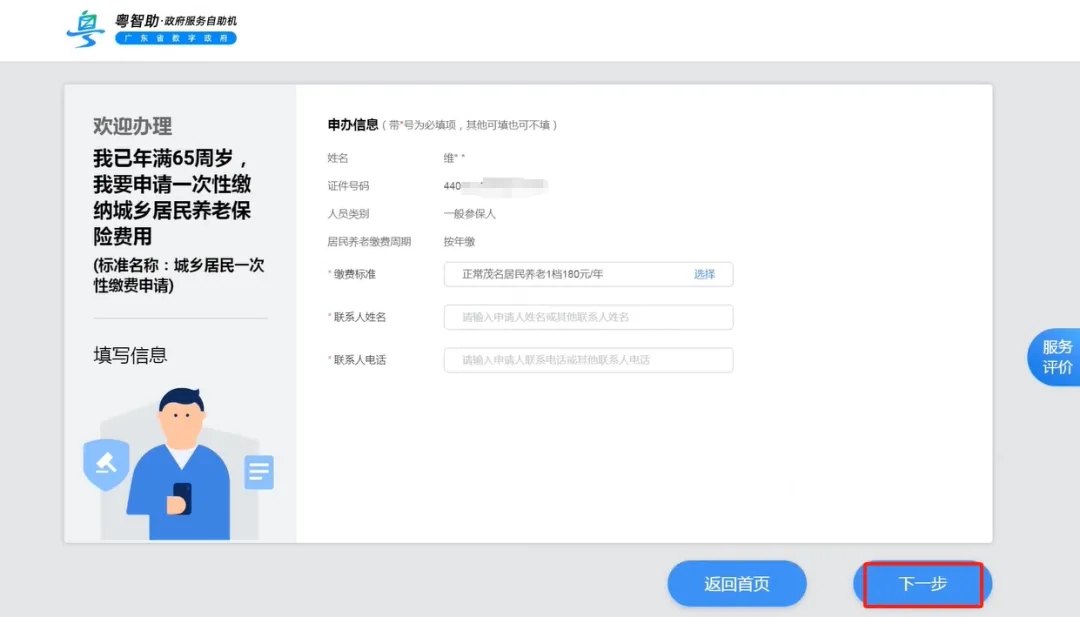Click the 一般参保人 category value
This screenshot has height=617, width=1080.
click(x=470, y=214)
